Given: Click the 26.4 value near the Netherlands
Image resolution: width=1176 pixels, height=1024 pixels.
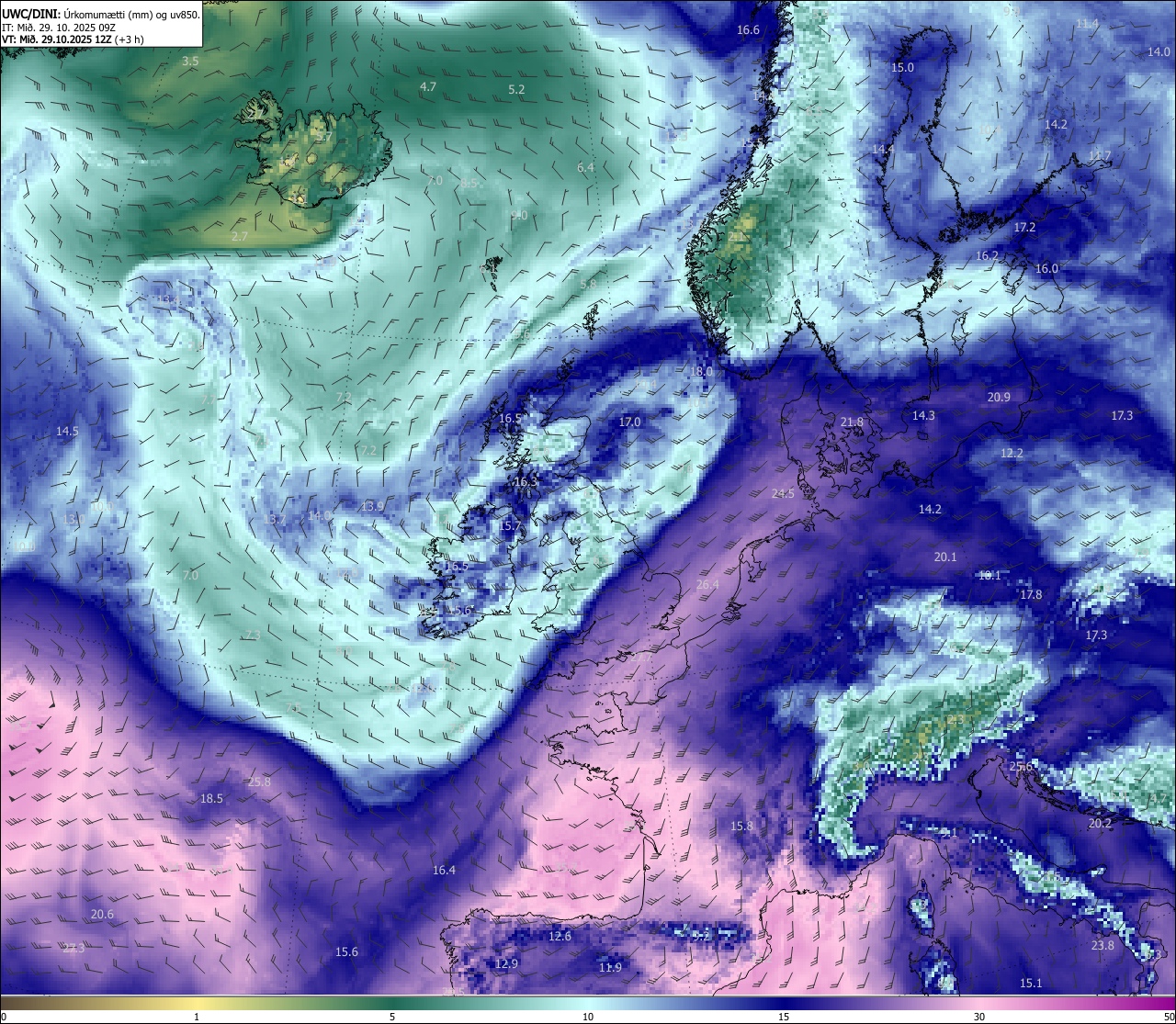Looking at the screenshot, I should click(x=707, y=584).
